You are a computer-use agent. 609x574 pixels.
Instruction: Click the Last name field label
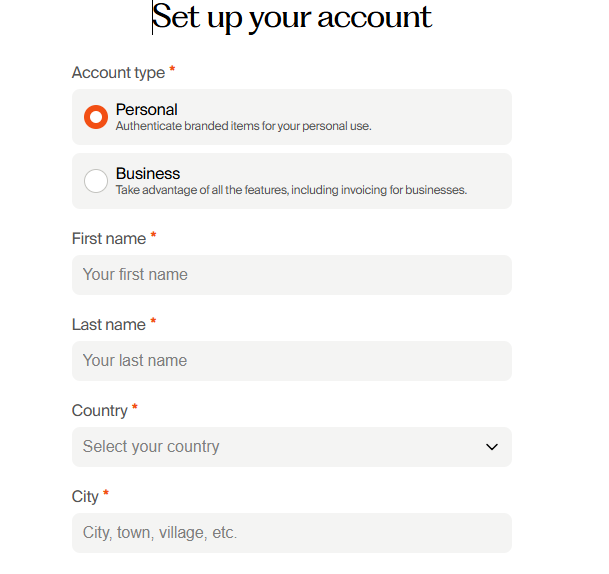click(x=109, y=325)
